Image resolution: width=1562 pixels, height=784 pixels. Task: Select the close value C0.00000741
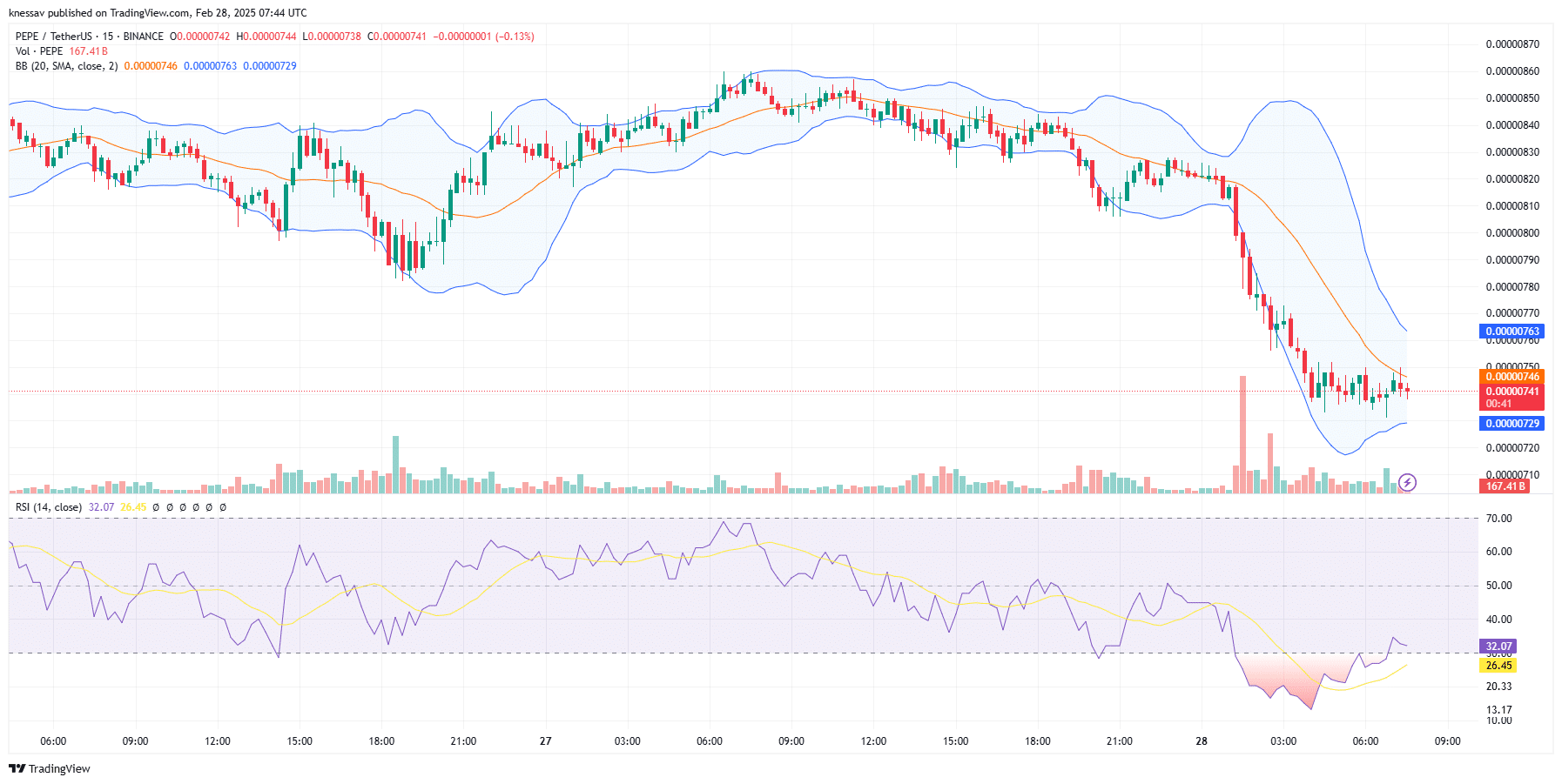[397, 37]
